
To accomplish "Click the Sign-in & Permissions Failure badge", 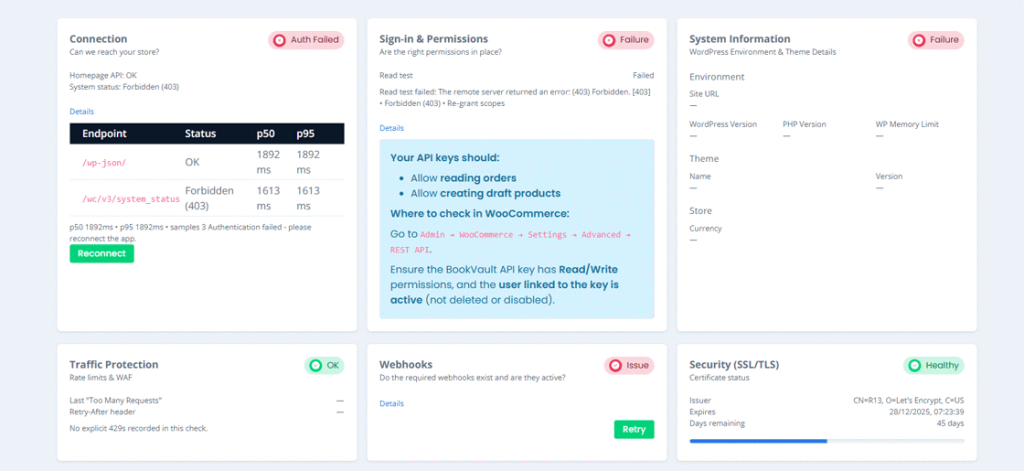I will [x=626, y=40].
